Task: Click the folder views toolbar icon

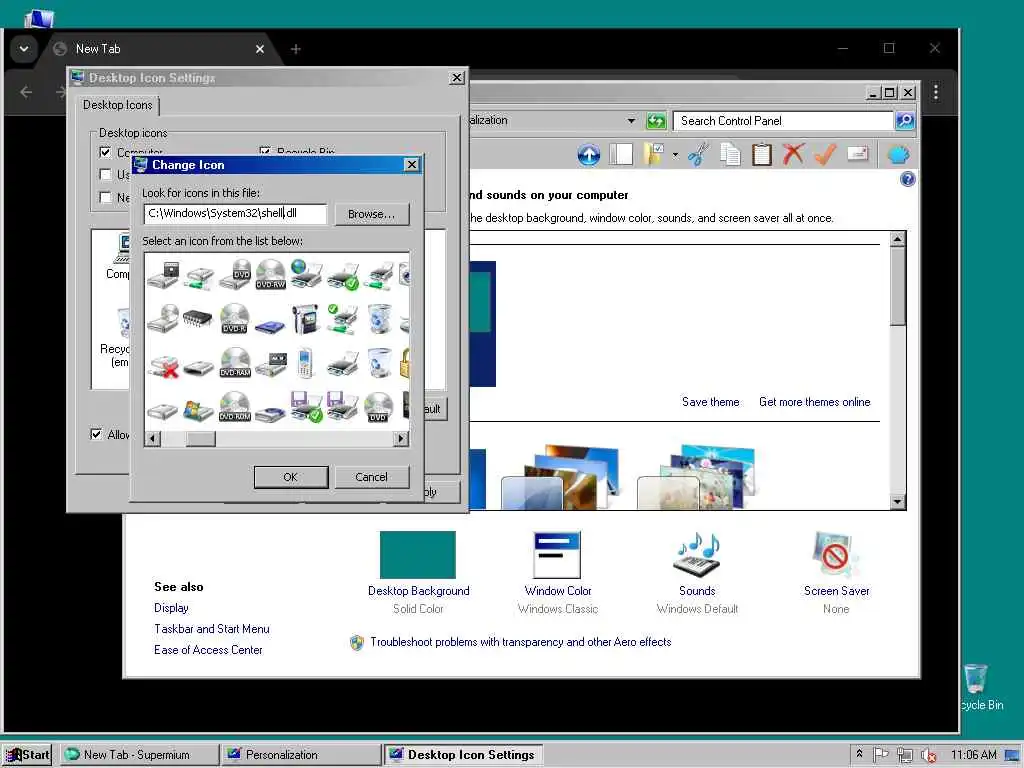Action: click(x=654, y=155)
